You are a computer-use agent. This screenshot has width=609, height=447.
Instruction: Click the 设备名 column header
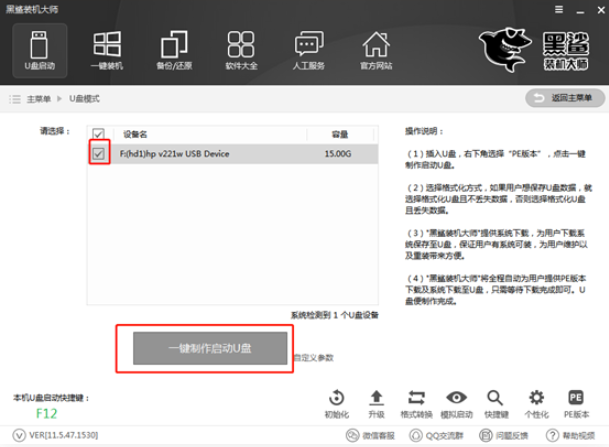pos(135,134)
